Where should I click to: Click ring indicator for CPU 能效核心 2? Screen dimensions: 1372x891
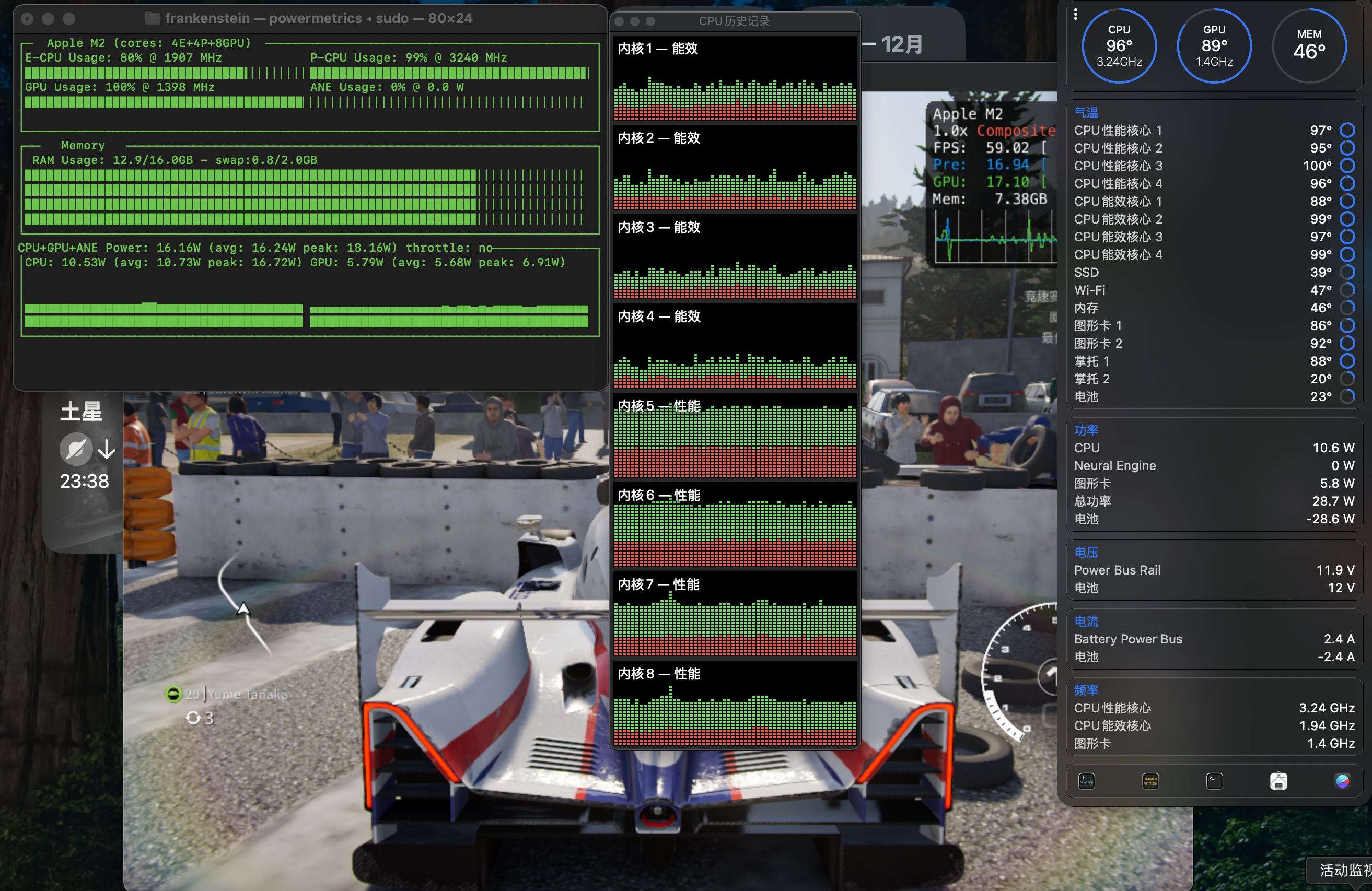coord(1347,219)
